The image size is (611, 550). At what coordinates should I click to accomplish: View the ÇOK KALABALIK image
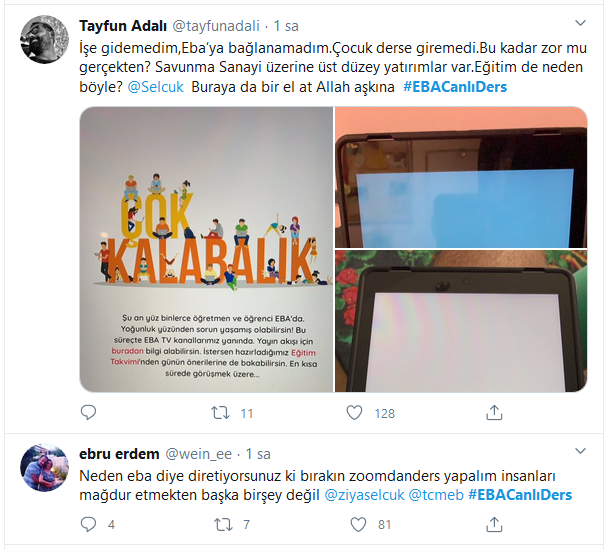point(206,249)
